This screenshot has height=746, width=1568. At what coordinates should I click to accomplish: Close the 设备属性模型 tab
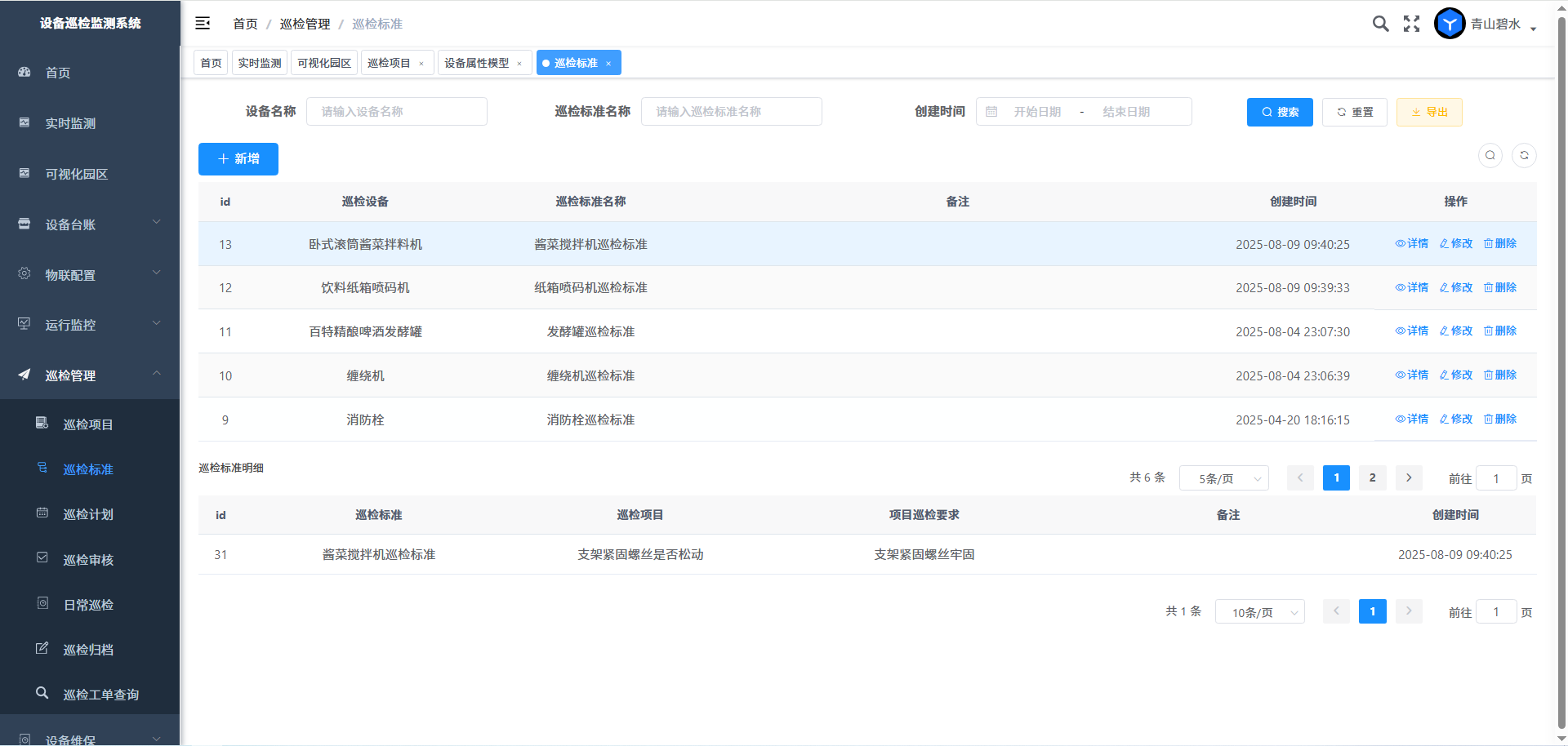519,64
